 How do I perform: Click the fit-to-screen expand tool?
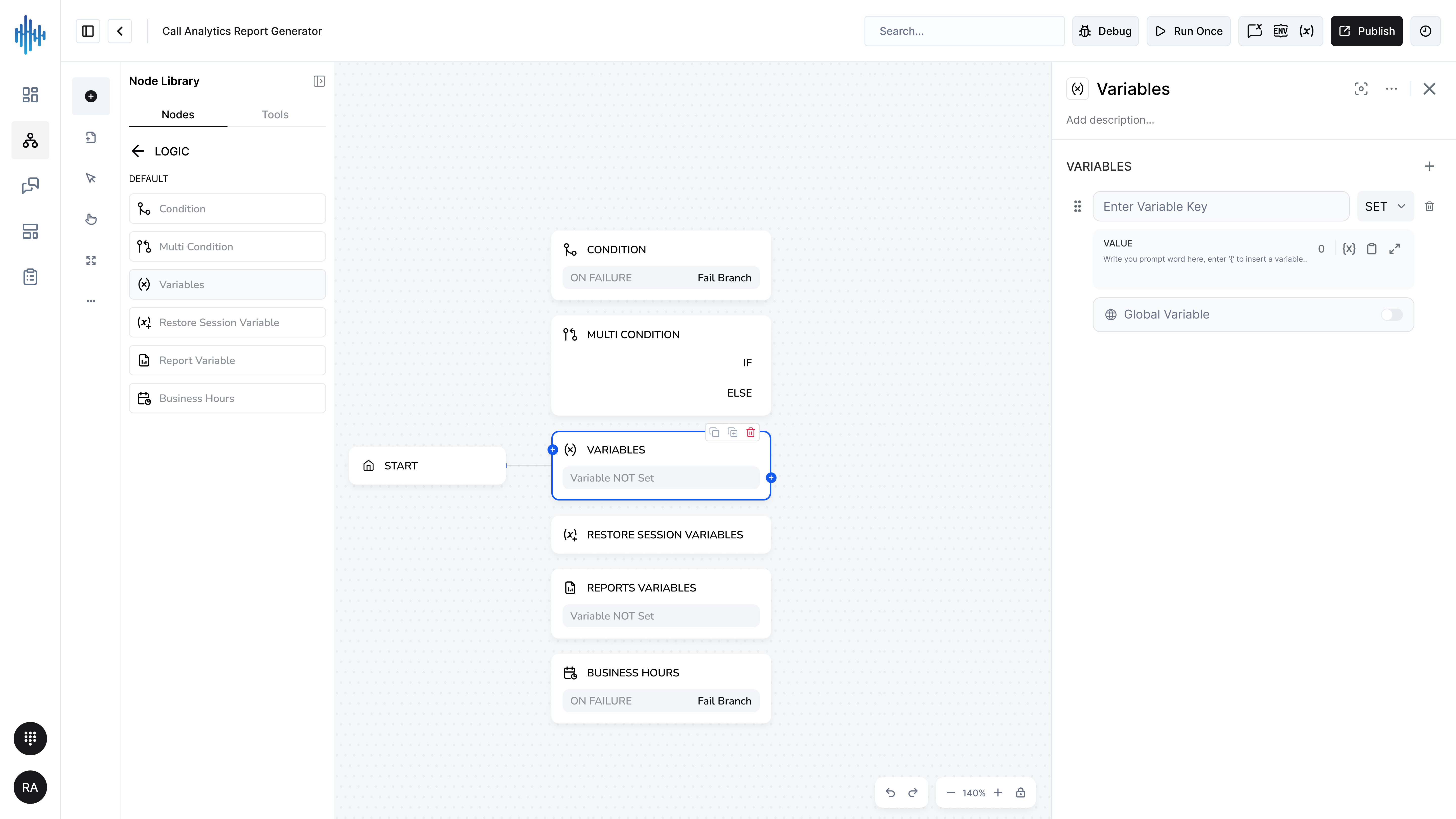tap(91, 260)
